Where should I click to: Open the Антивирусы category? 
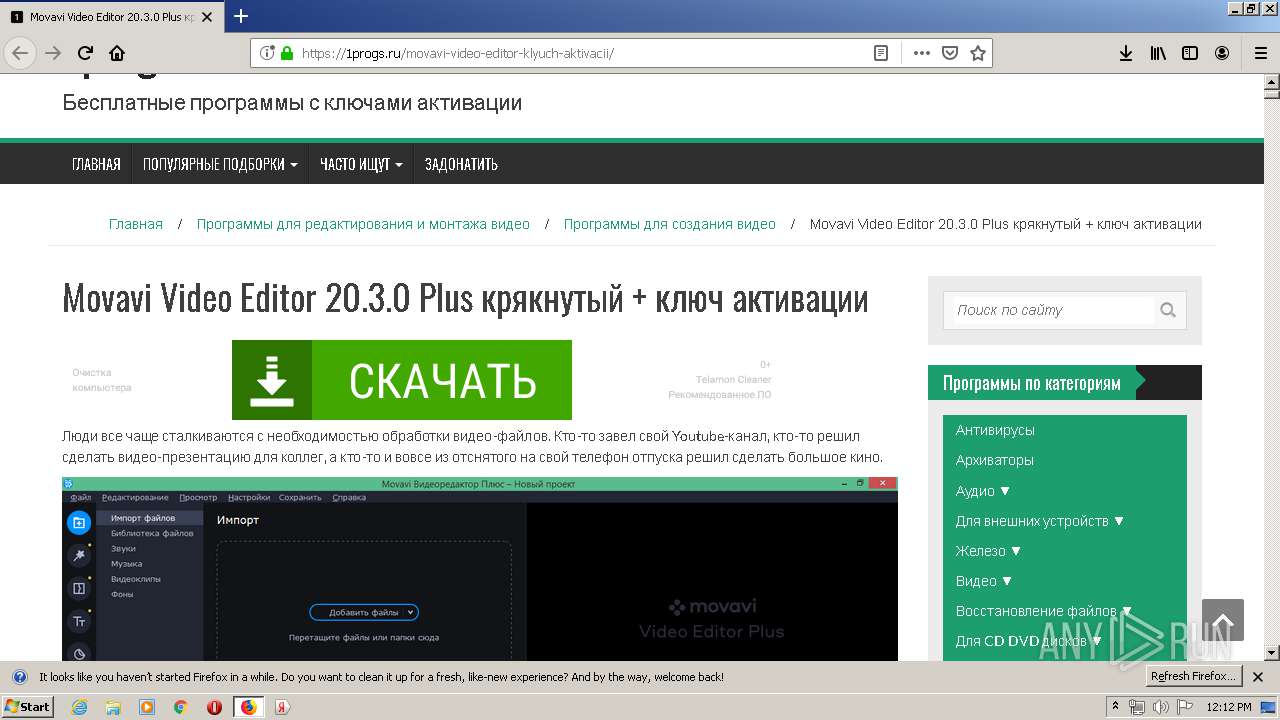[995, 430]
